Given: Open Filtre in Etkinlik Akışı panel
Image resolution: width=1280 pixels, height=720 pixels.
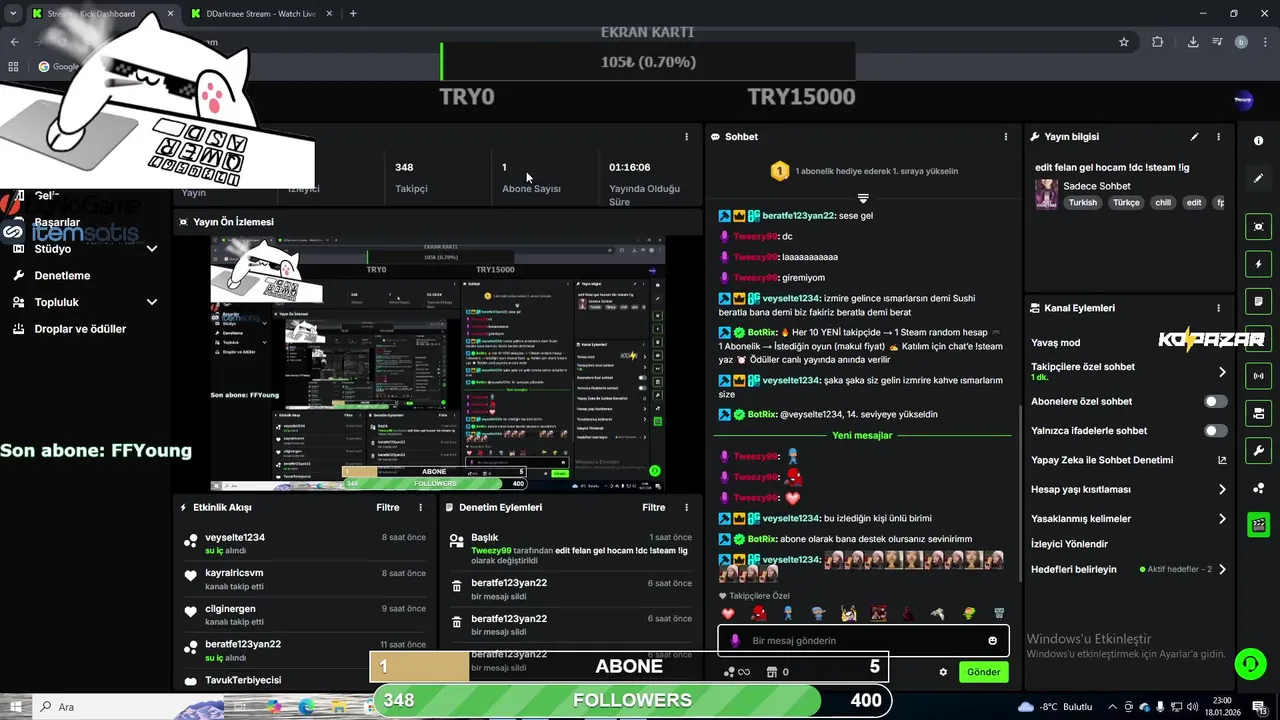Looking at the screenshot, I should coord(388,508).
